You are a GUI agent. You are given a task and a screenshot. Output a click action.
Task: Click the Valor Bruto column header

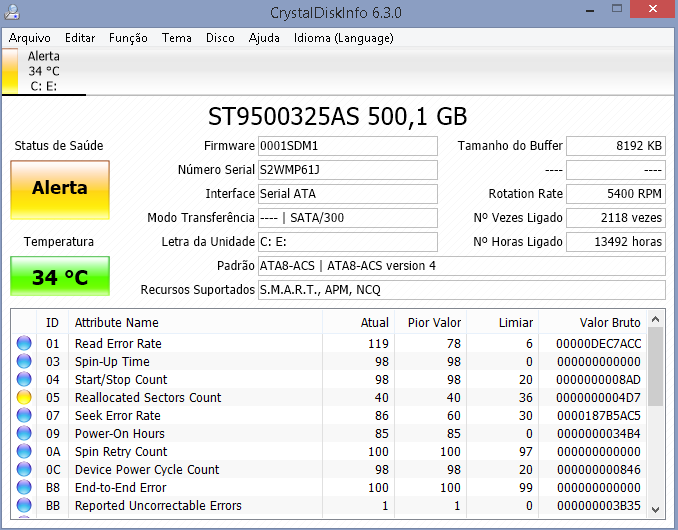point(592,322)
